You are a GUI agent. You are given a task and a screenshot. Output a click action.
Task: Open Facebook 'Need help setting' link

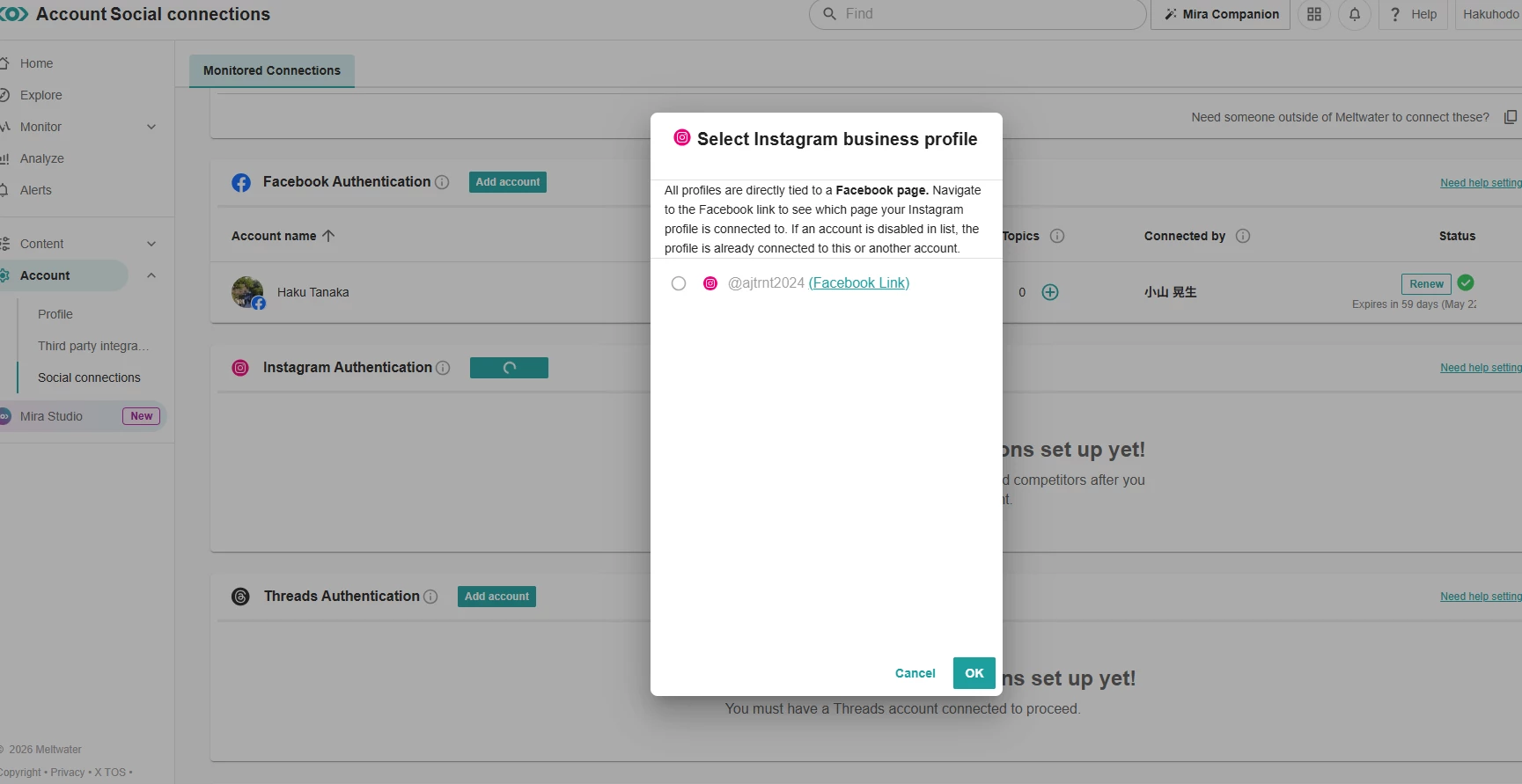point(1481,183)
